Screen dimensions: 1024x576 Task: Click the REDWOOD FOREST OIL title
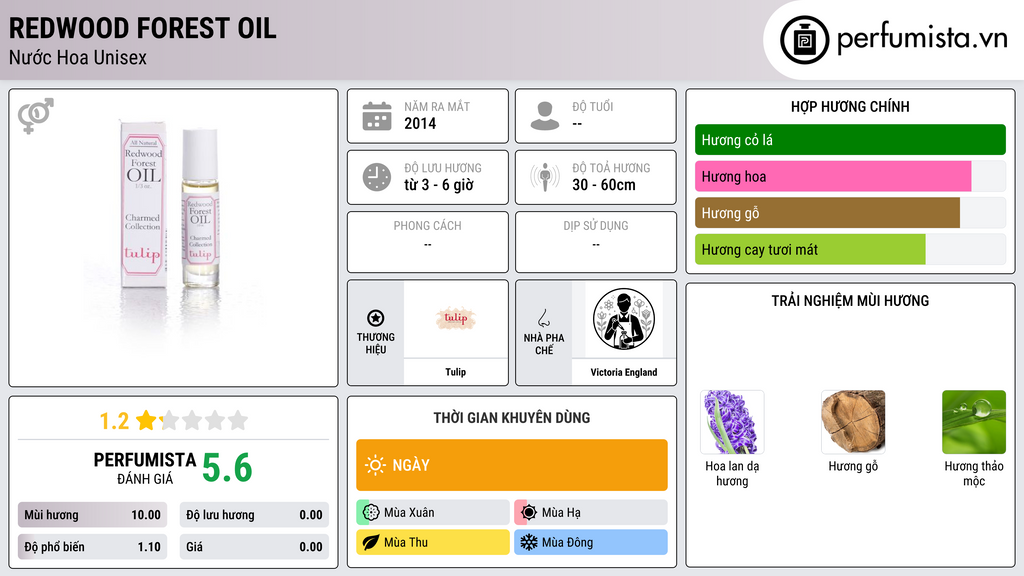[x=142, y=29]
